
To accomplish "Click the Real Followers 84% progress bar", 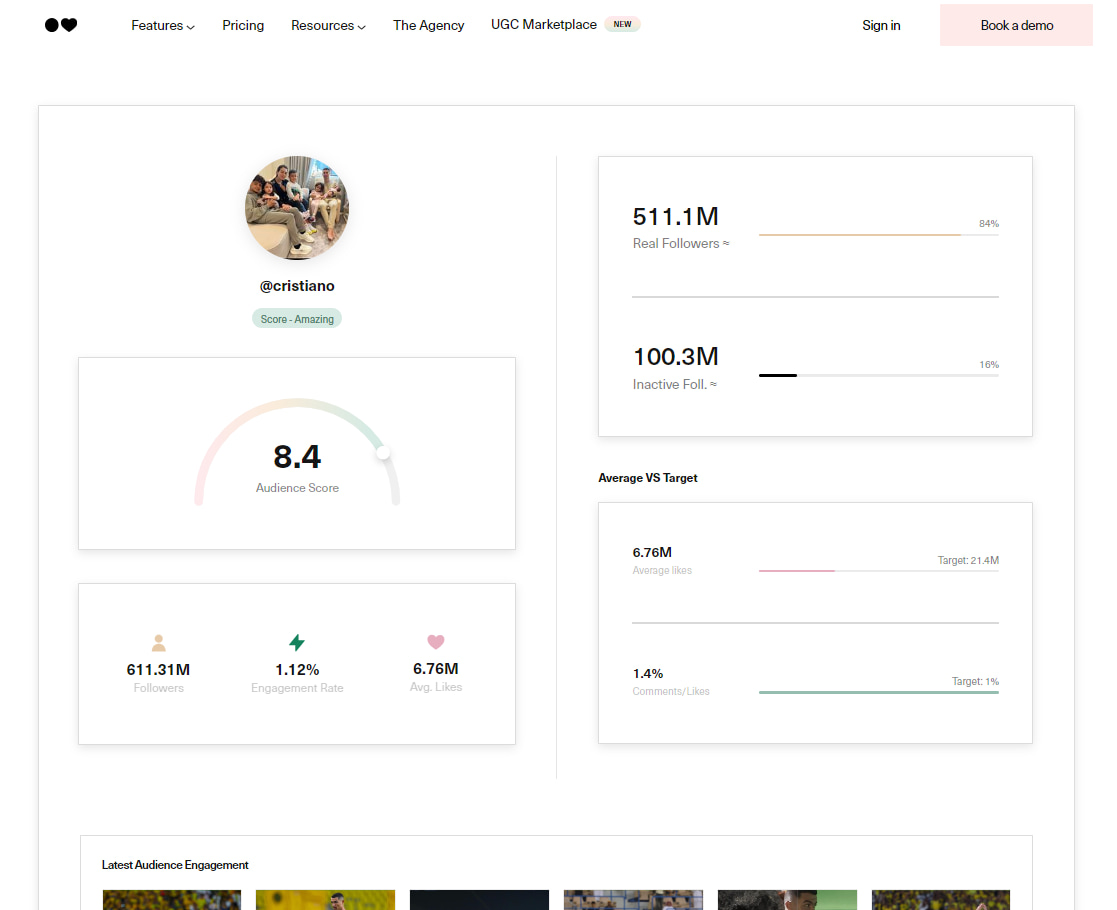I will 878,234.
